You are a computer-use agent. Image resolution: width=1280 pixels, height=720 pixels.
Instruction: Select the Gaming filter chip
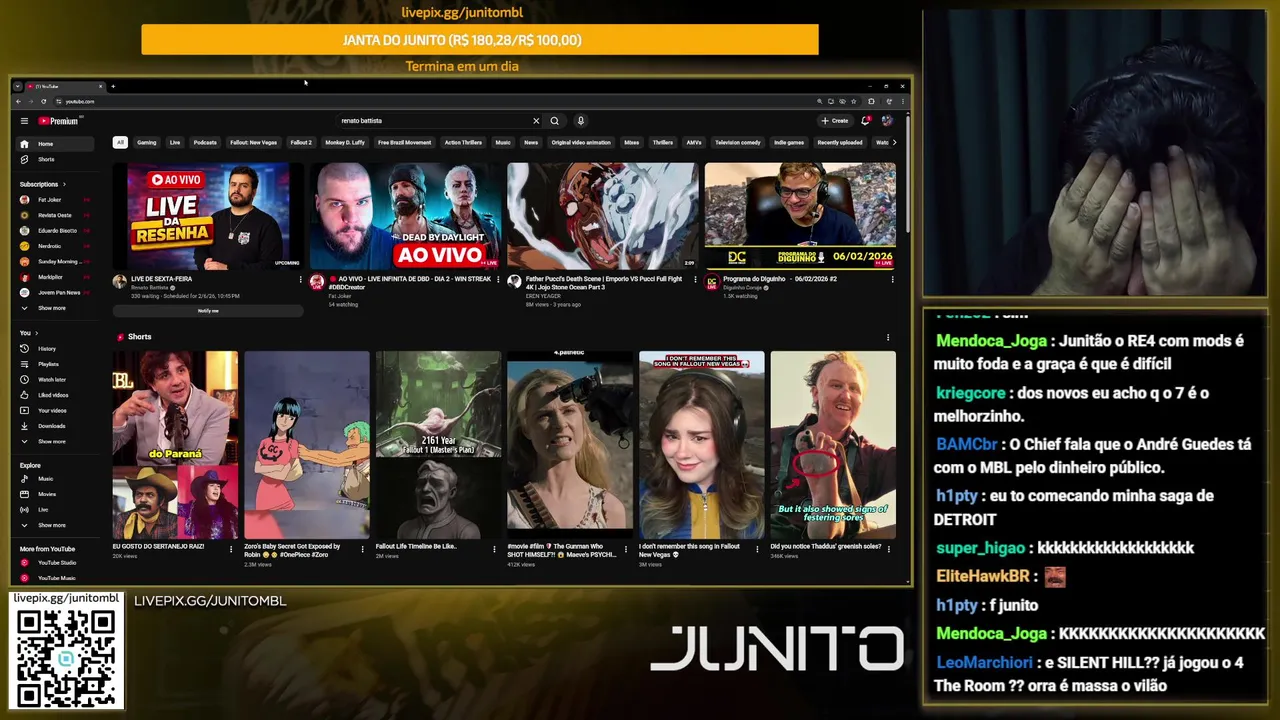(x=147, y=143)
